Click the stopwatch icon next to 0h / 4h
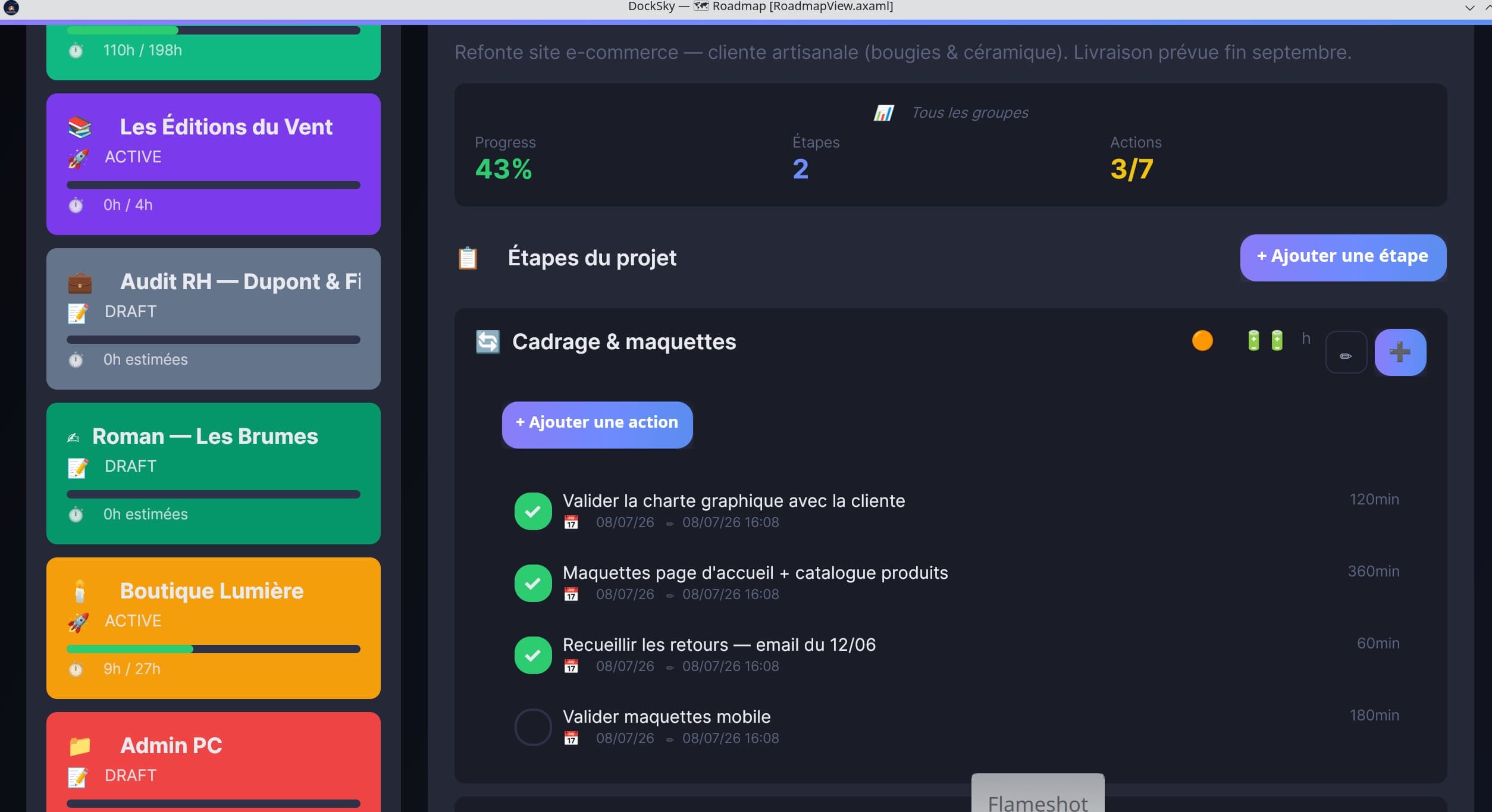Viewport: 1492px width, 812px height. (x=76, y=205)
